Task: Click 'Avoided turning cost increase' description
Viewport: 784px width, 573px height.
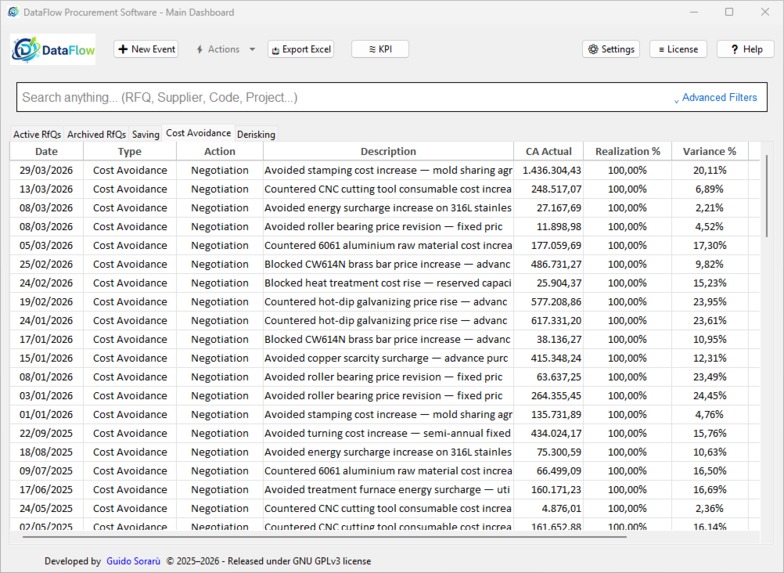Action: coord(388,434)
